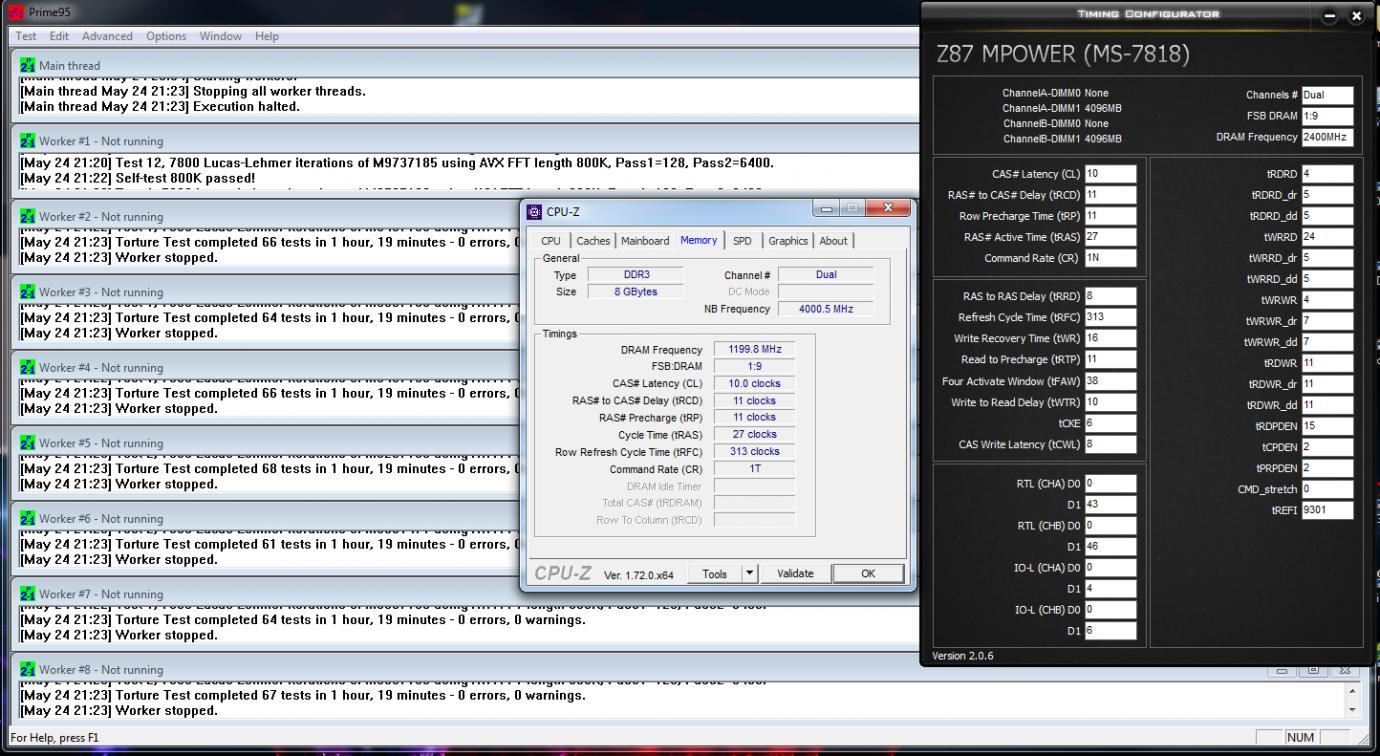Image resolution: width=1380 pixels, height=756 pixels.
Task: Click the CAS Write Latency (tCWL) field
Action: pos(1110,444)
